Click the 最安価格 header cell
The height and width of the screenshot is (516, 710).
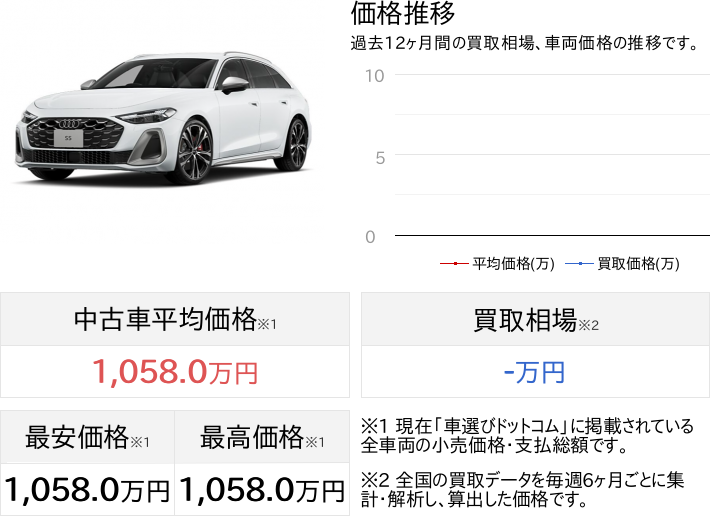(x=87, y=437)
